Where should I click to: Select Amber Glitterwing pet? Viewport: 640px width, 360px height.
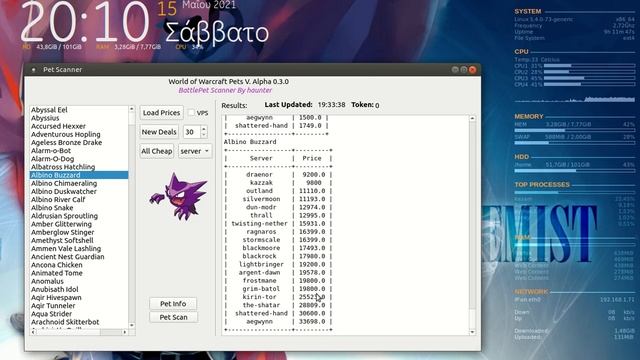[79, 224]
